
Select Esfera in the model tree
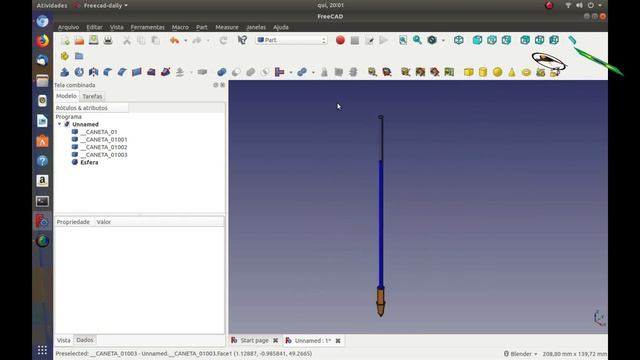coord(89,162)
